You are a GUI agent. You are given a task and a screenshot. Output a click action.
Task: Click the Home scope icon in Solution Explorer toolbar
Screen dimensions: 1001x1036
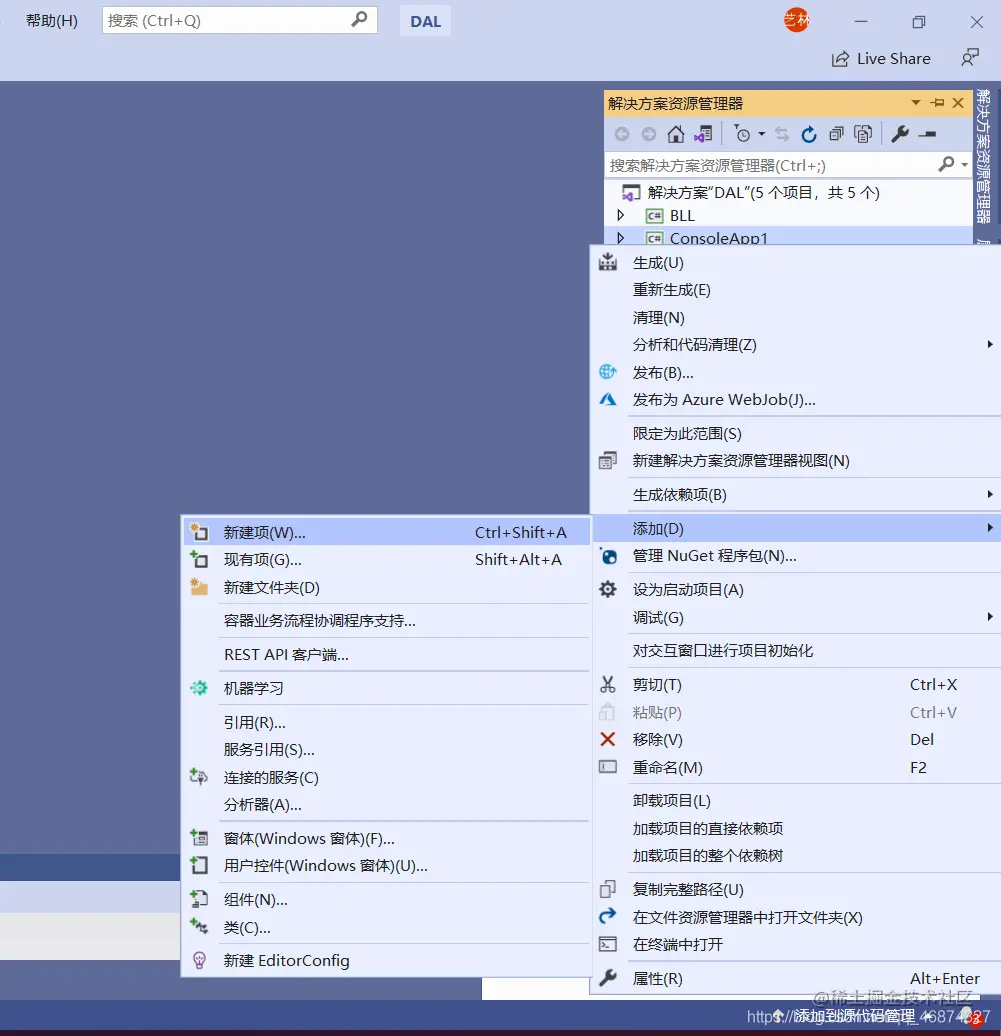676,134
